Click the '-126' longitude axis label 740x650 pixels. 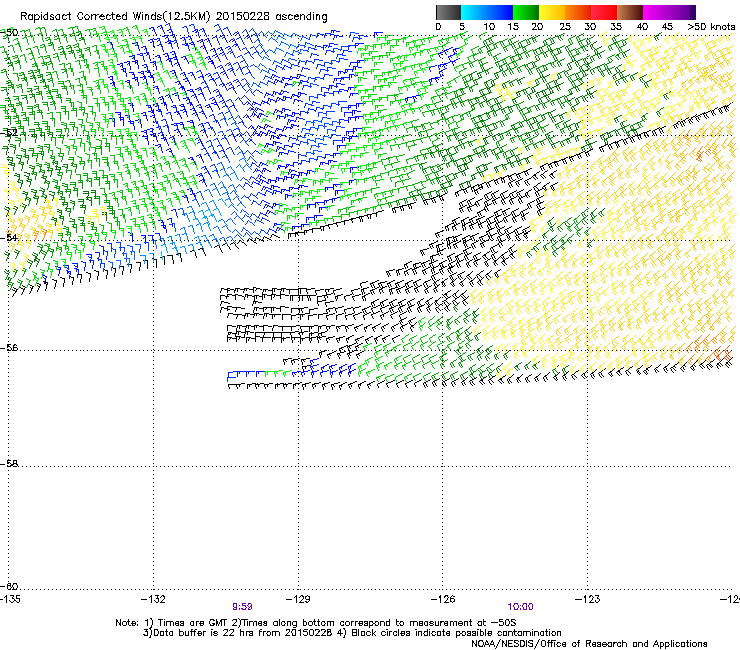pos(443,599)
